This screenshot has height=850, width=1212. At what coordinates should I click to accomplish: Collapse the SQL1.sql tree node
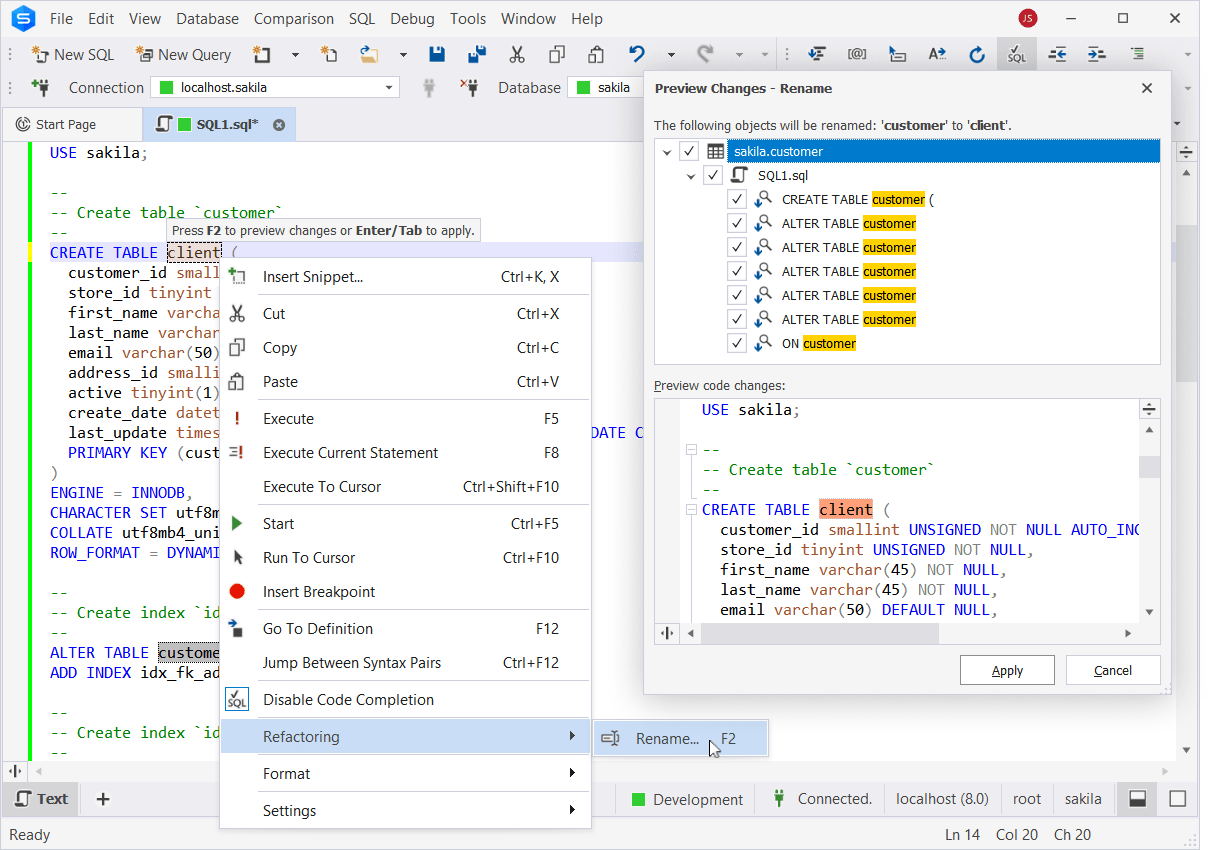[x=690, y=176]
